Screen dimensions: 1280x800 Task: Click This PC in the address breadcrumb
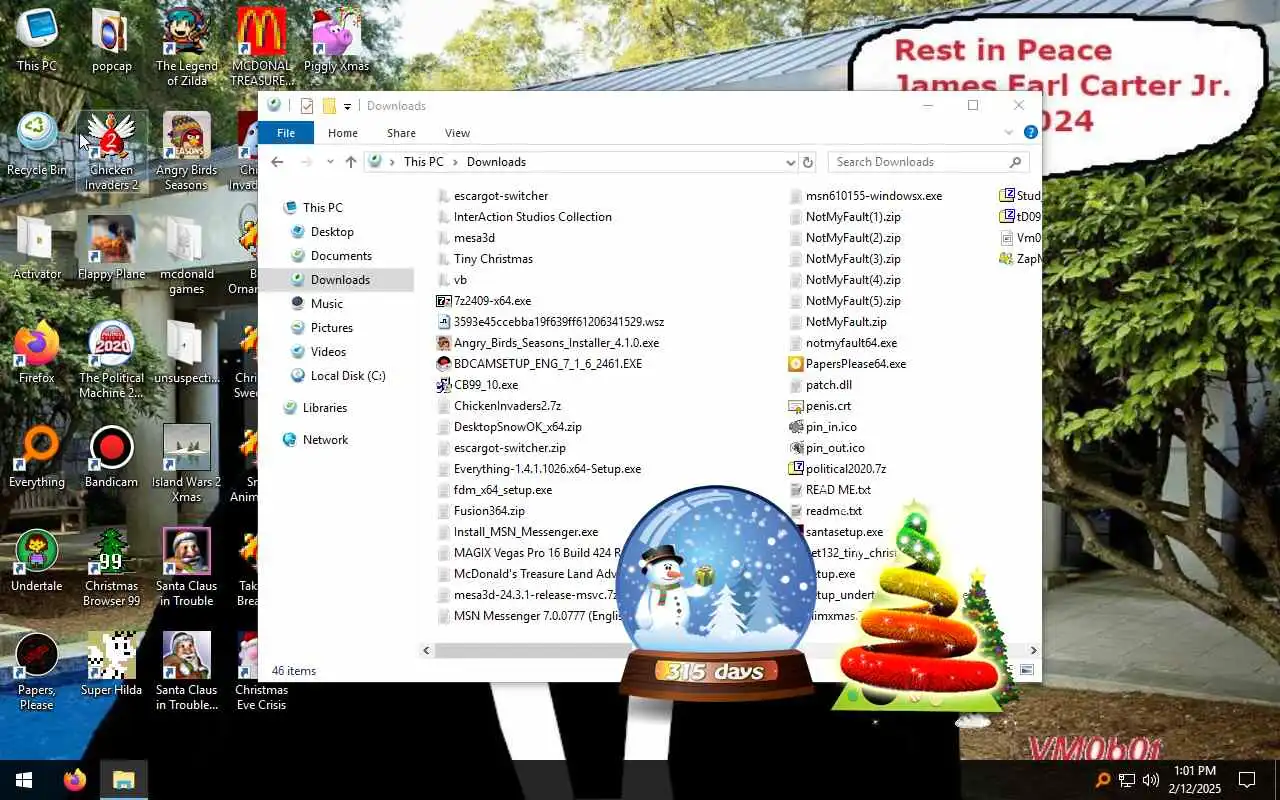pyautogui.click(x=424, y=162)
